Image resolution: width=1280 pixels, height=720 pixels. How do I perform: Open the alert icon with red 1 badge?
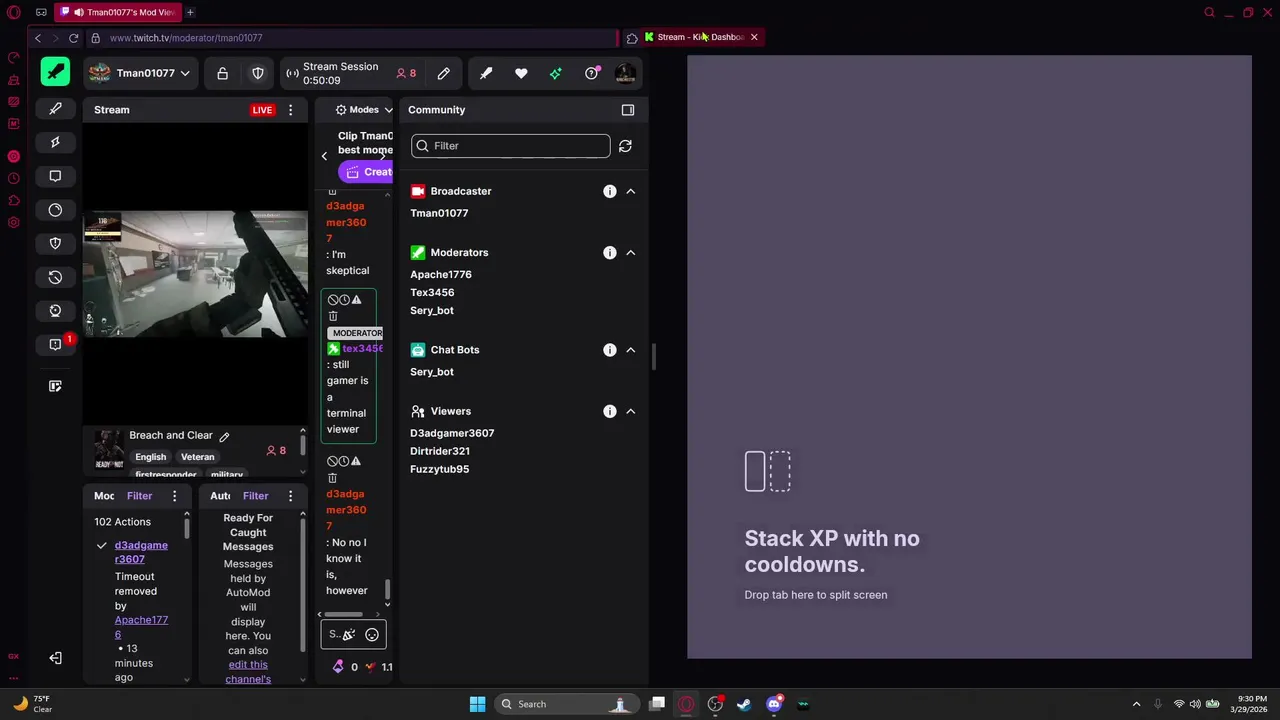coord(55,345)
